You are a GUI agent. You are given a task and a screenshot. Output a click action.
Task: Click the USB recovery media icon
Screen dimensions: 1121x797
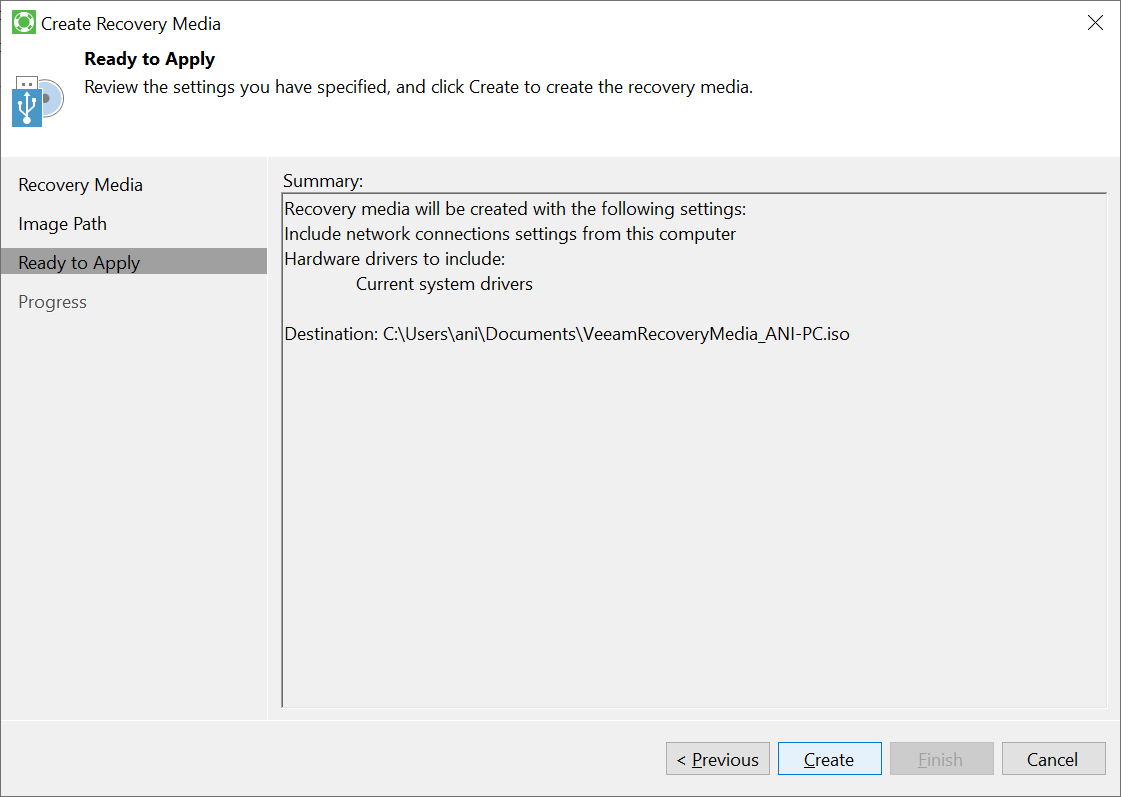pos(37,101)
